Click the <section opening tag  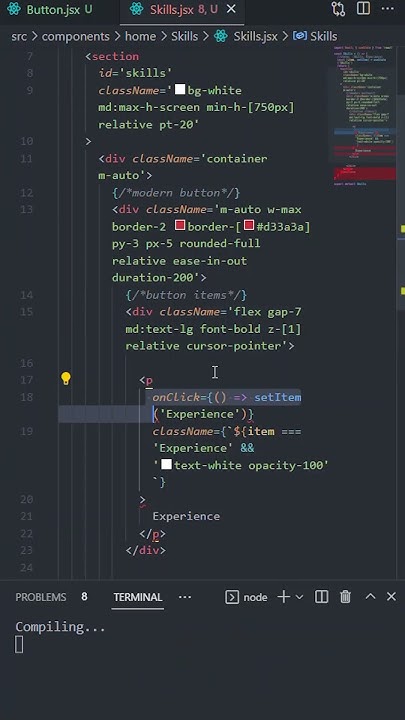click(x=112, y=56)
